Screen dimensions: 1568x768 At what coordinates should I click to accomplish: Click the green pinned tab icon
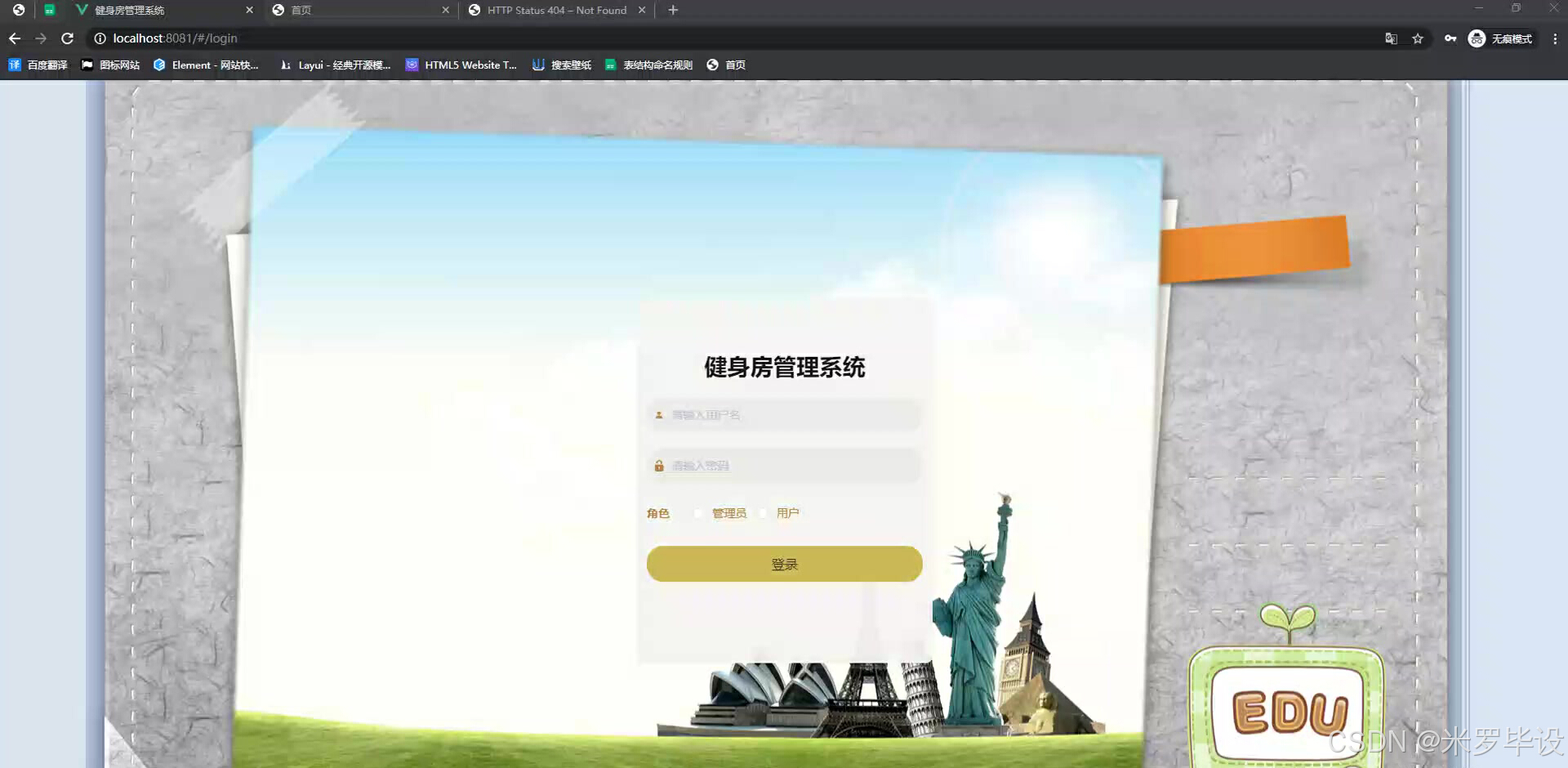50,11
